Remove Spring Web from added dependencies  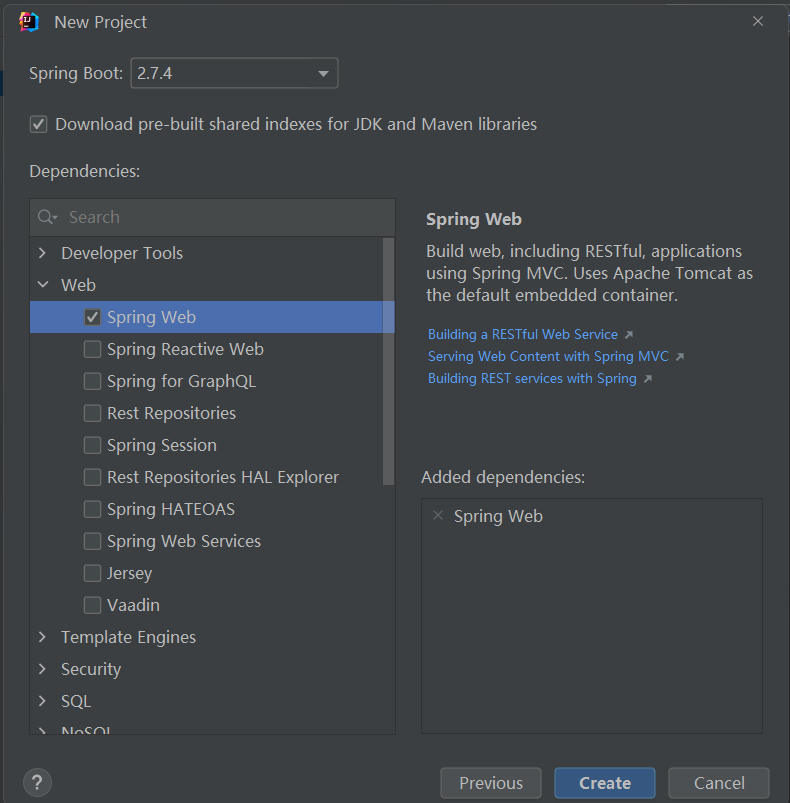pyautogui.click(x=438, y=515)
